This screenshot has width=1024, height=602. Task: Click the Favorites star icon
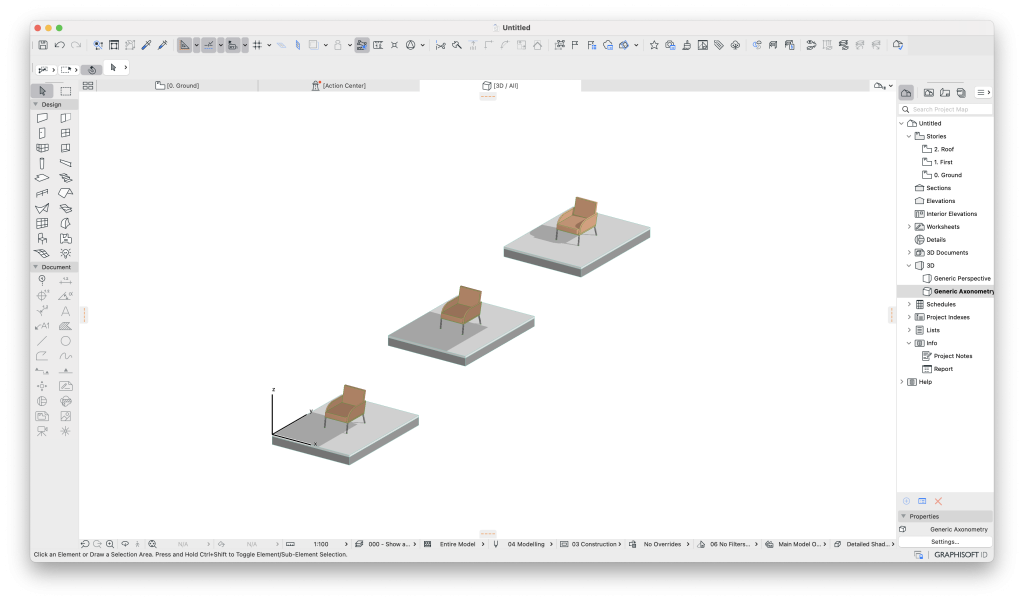click(654, 45)
